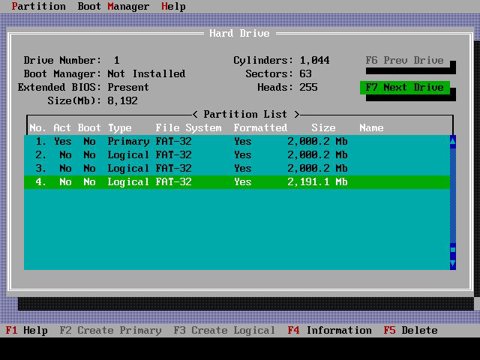Click scroll up arrow in partition list
Image resolution: width=480 pixels, height=360 pixels.
(x=453, y=142)
